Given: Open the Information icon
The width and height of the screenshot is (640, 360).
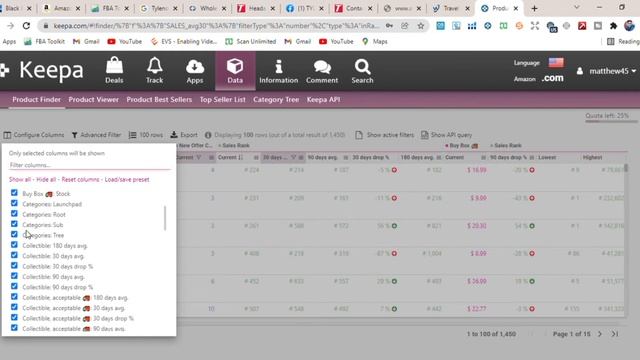Looking at the screenshot, I should 279,66.
